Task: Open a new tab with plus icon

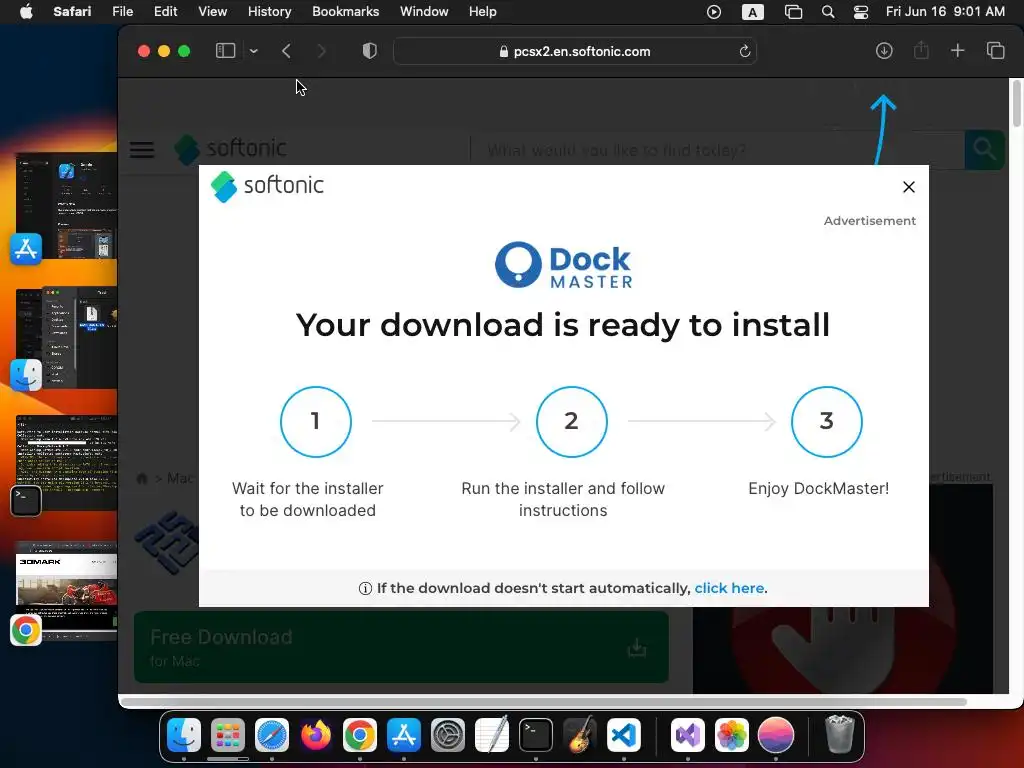Action: point(957,51)
